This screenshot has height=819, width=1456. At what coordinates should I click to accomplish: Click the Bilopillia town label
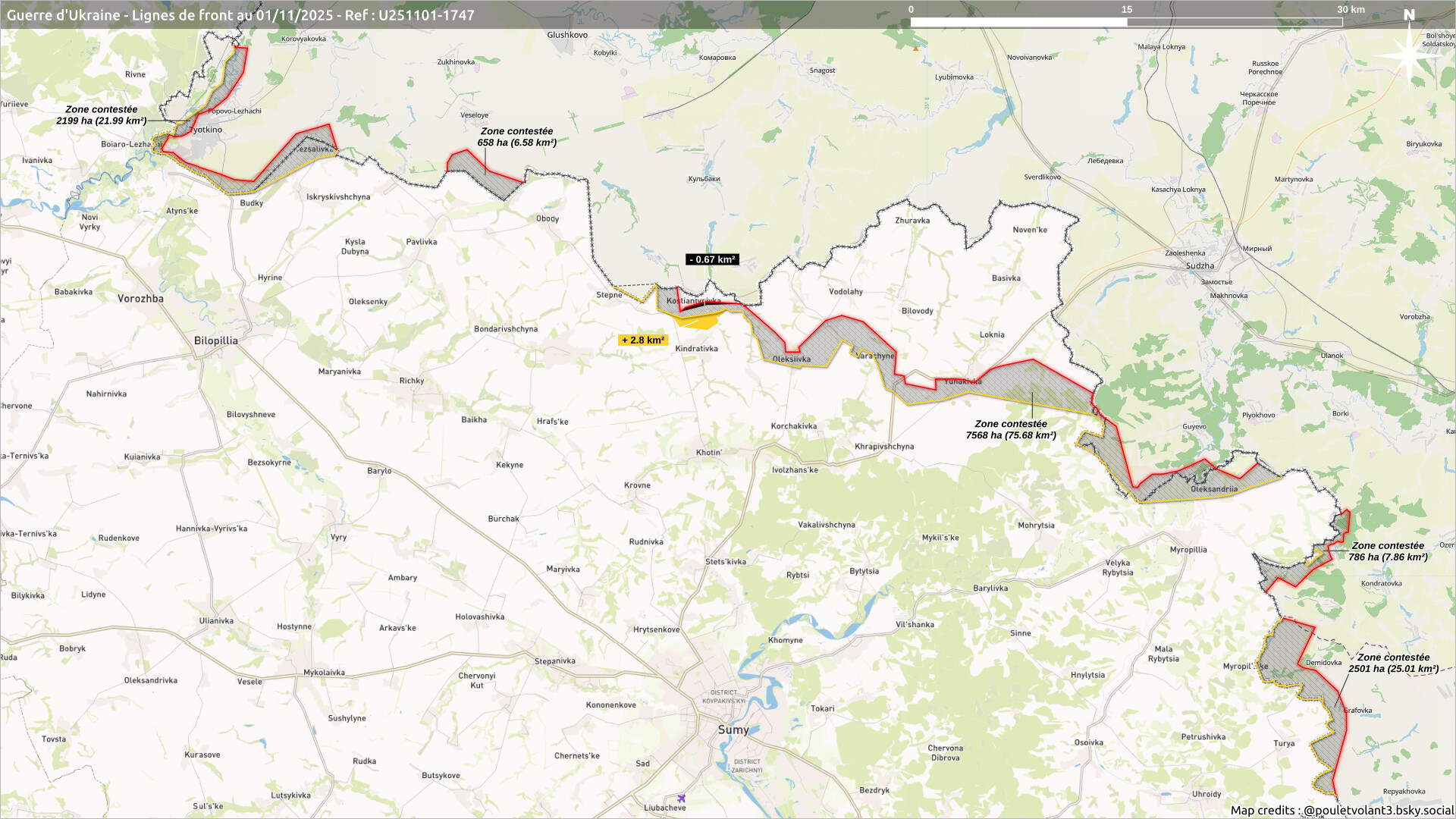pos(215,340)
